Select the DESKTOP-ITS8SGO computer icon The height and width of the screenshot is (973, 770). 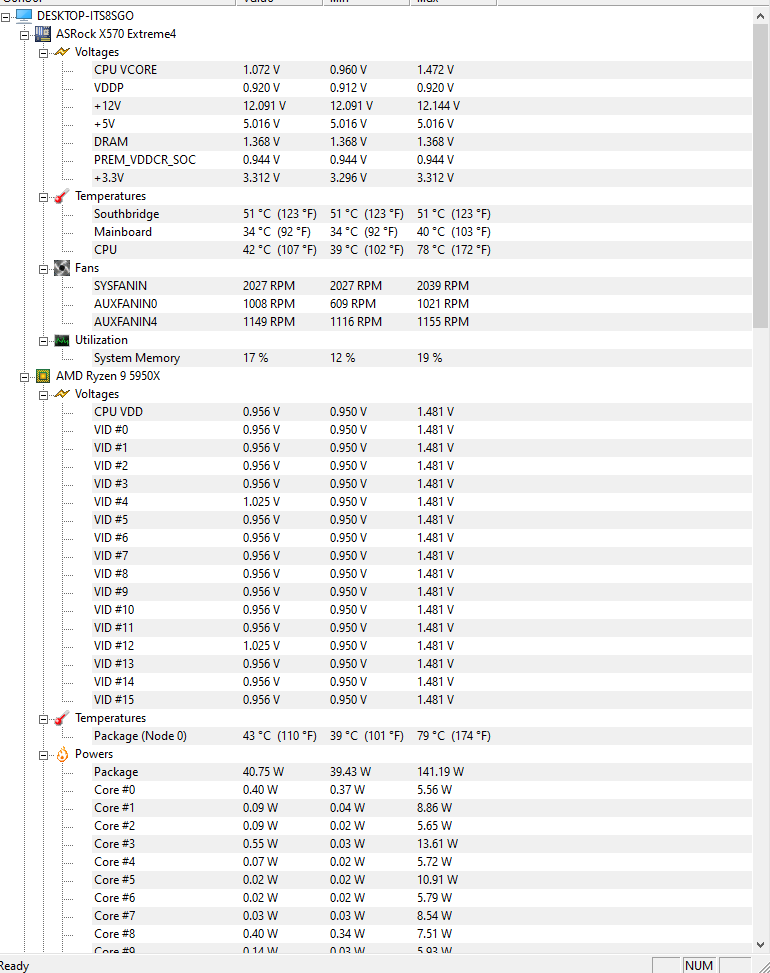click(24, 16)
